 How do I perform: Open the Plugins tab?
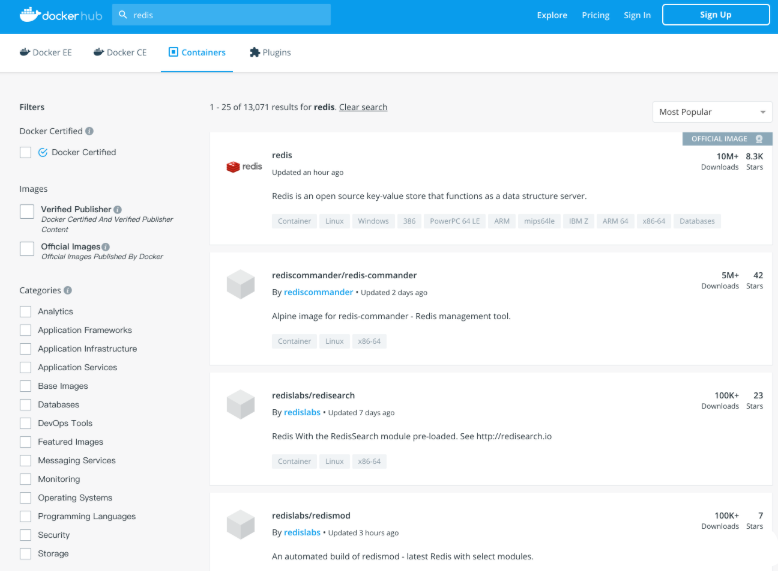[270, 52]
